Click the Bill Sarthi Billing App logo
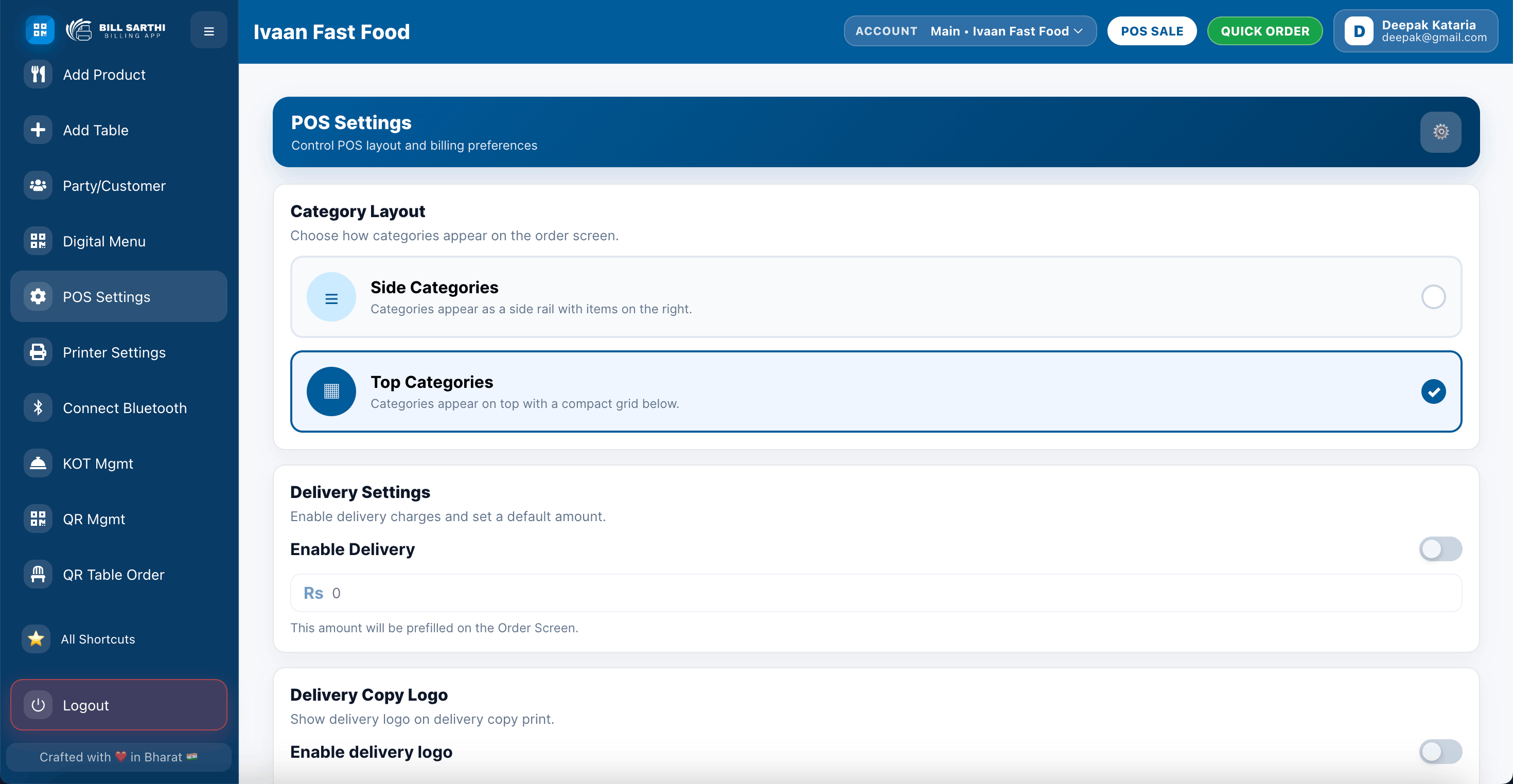Image resolution: width=1513 pixels, height=784 pixels. 116,30
